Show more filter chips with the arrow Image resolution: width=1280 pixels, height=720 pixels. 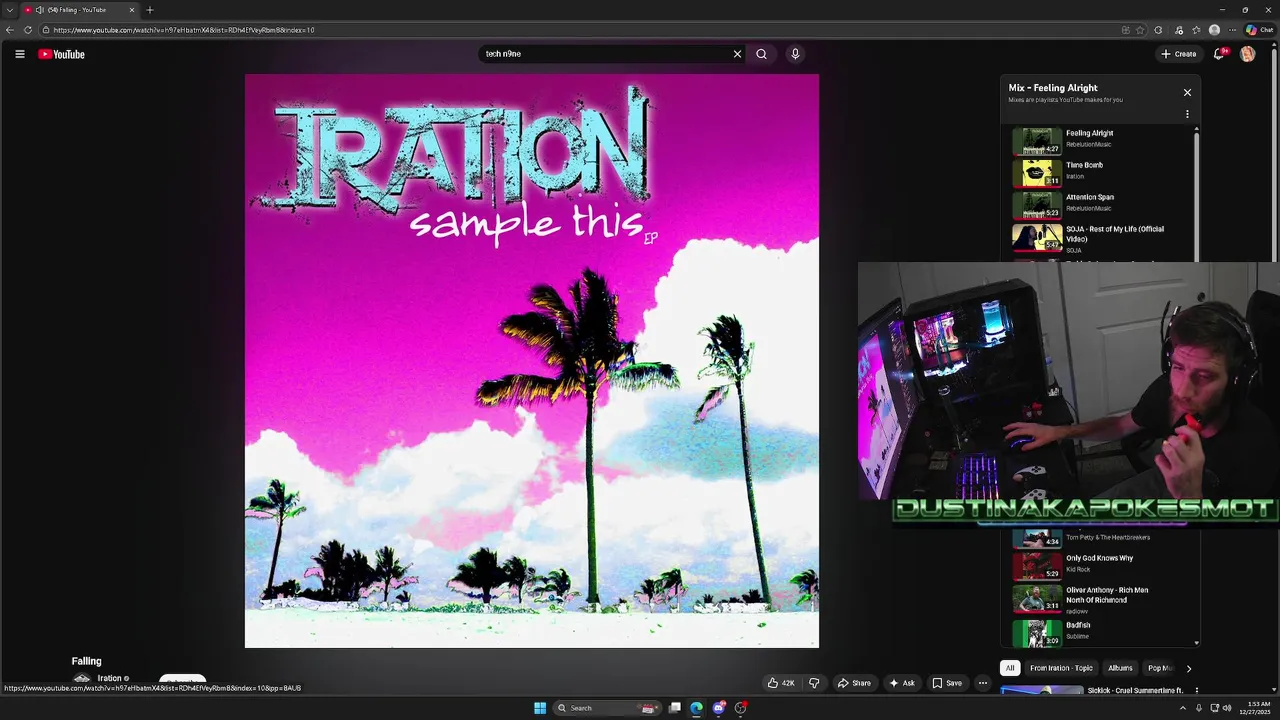click(x=1188, y=668)
